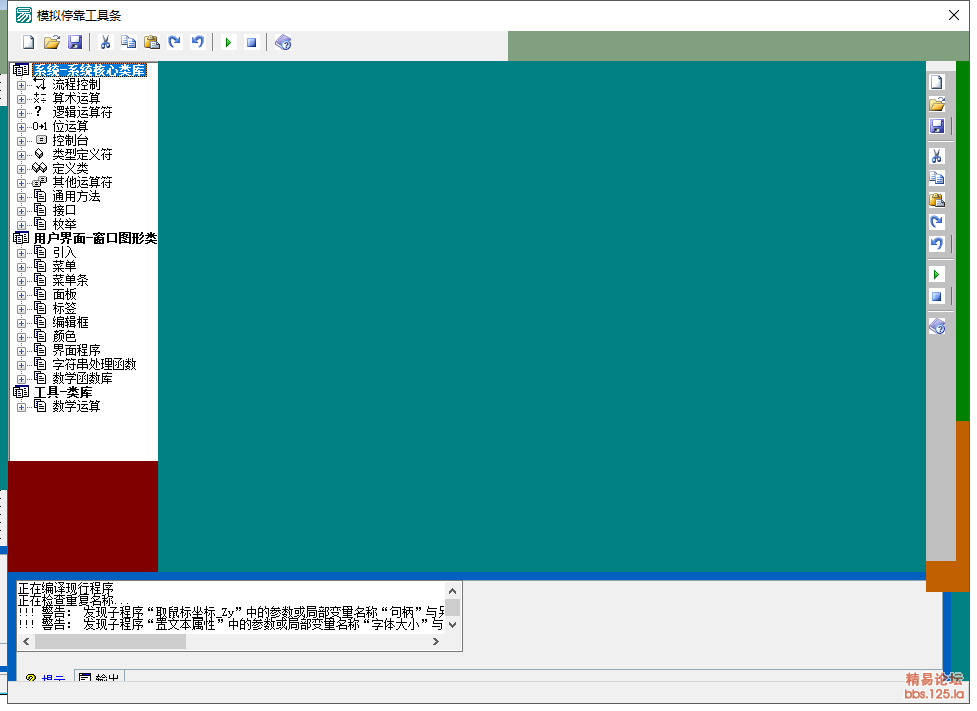Select the 引入 tree item

(x=64, y=252)
